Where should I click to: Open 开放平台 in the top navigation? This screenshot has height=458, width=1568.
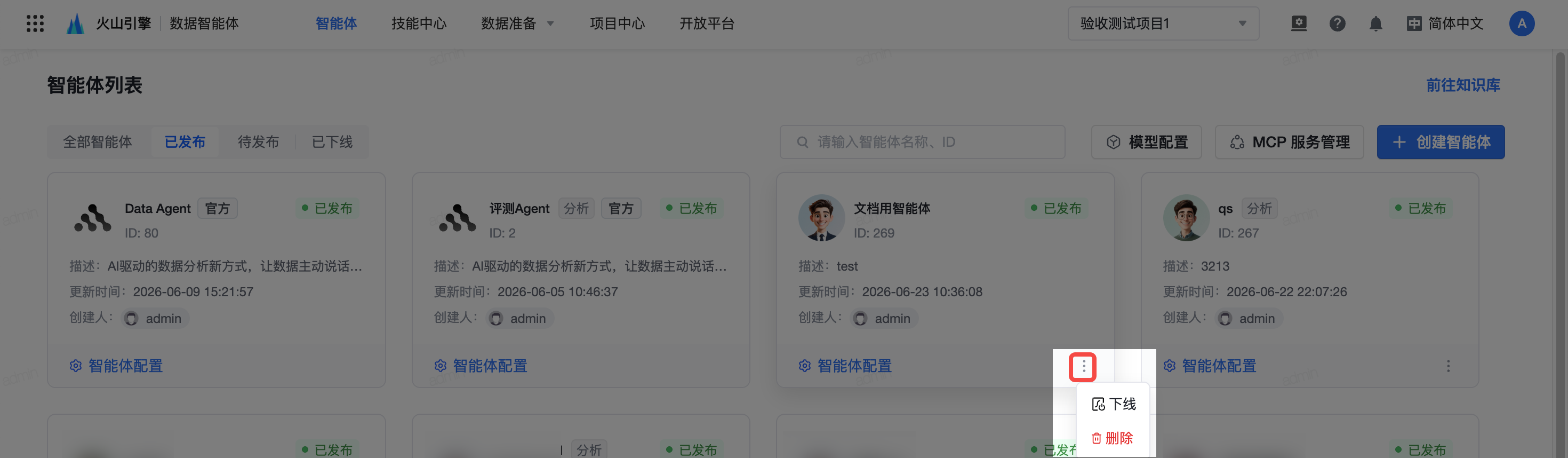(707, 23)
